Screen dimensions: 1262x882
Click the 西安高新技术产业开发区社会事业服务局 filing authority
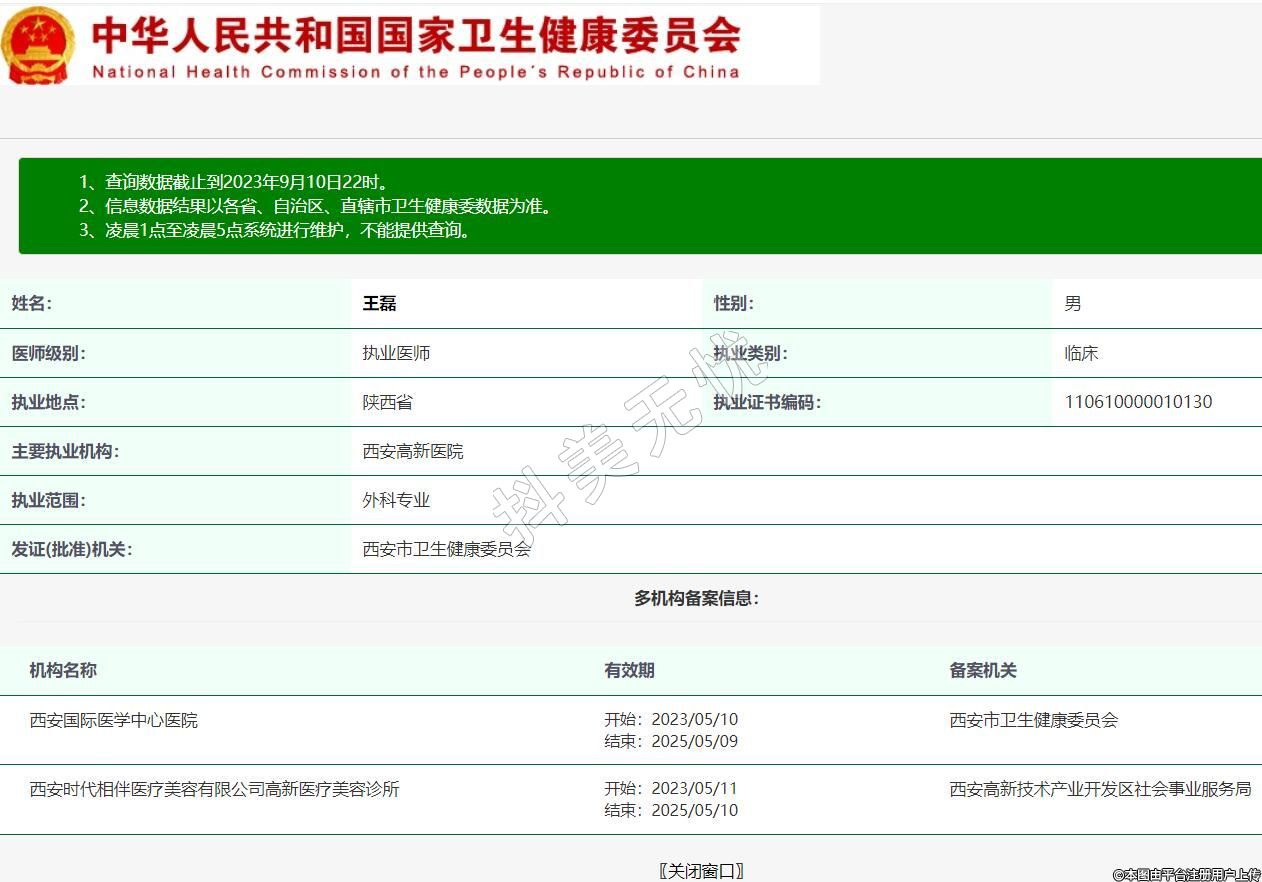[x=1100, y=789]
